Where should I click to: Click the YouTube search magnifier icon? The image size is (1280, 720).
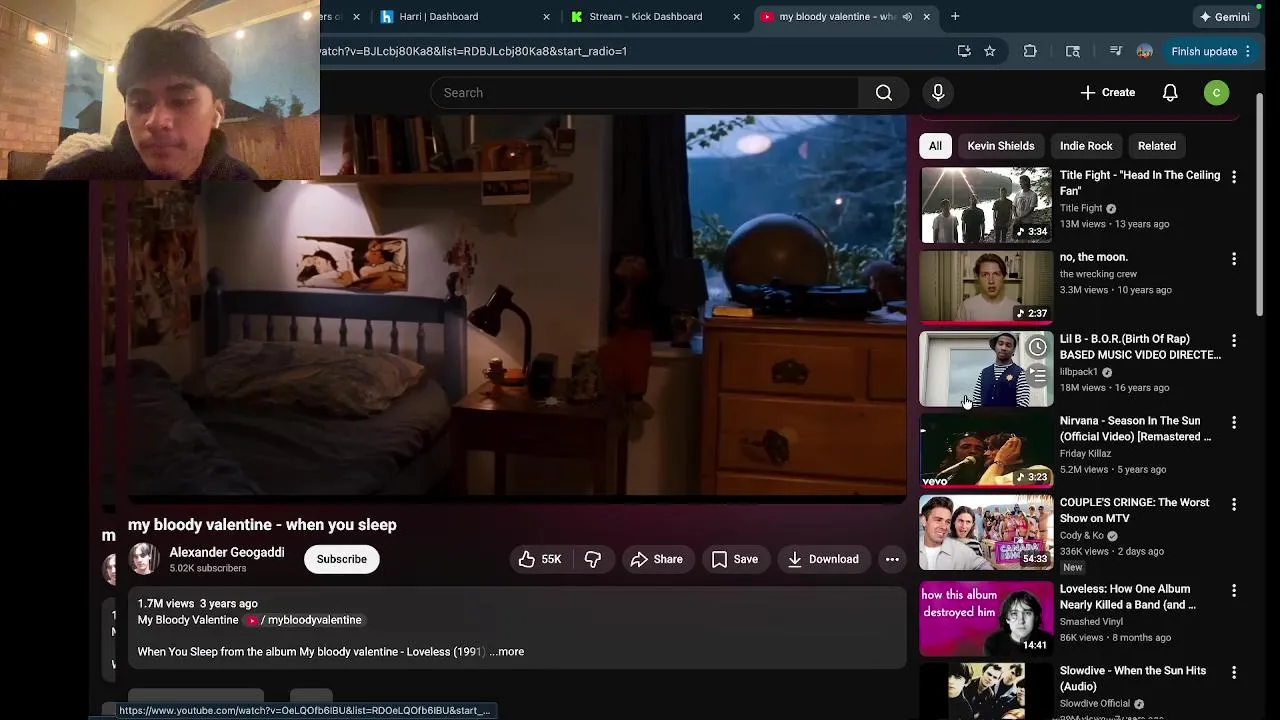[x=884, y=93]
